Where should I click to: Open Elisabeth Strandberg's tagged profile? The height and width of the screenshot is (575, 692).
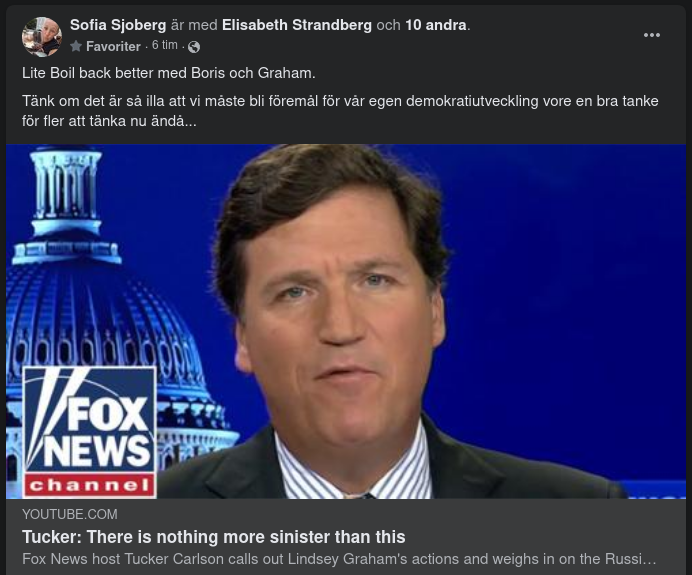297,25
